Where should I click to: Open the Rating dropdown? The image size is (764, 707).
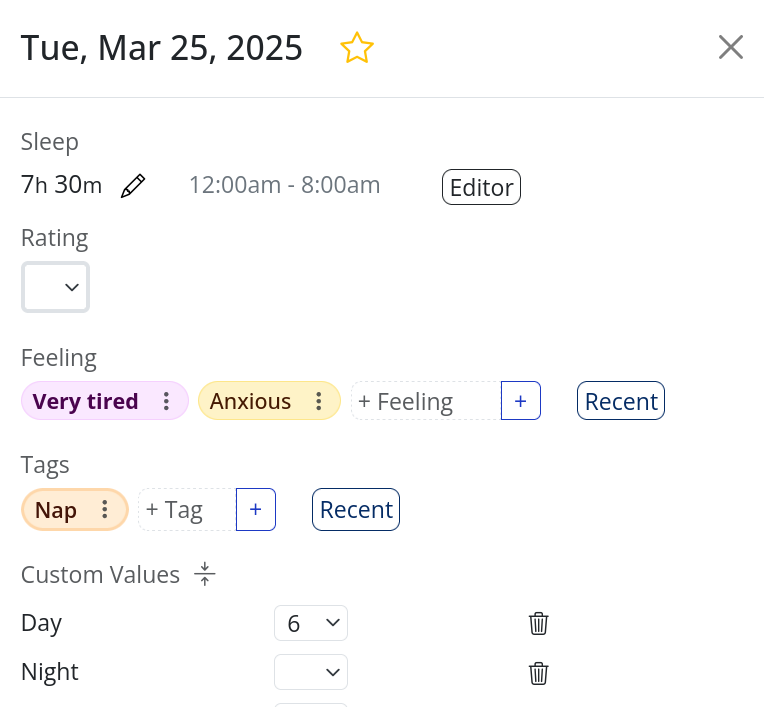[56, 287]
